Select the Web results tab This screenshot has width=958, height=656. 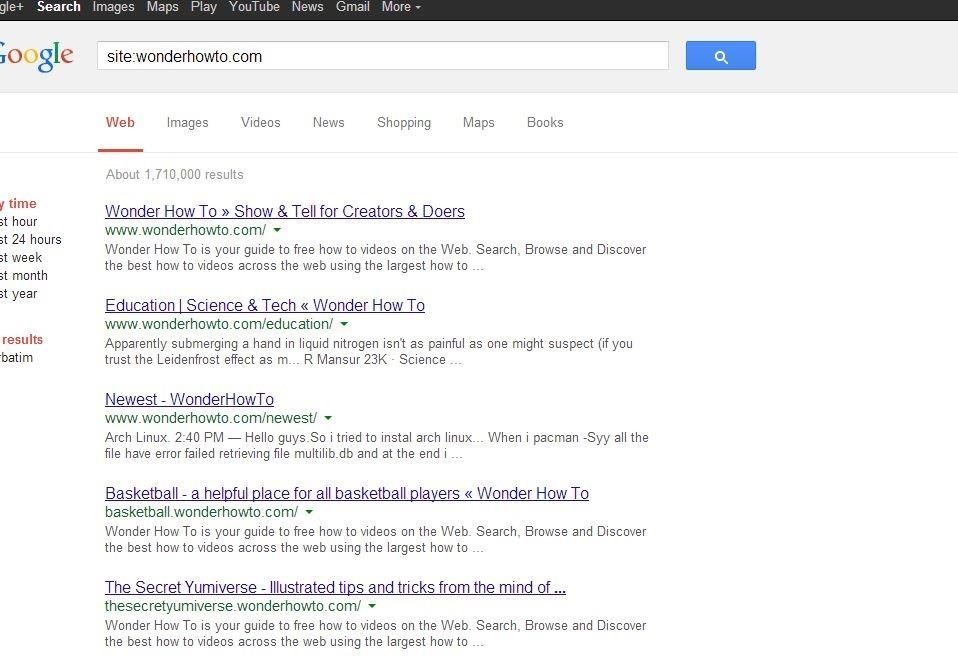click(120, 122)
